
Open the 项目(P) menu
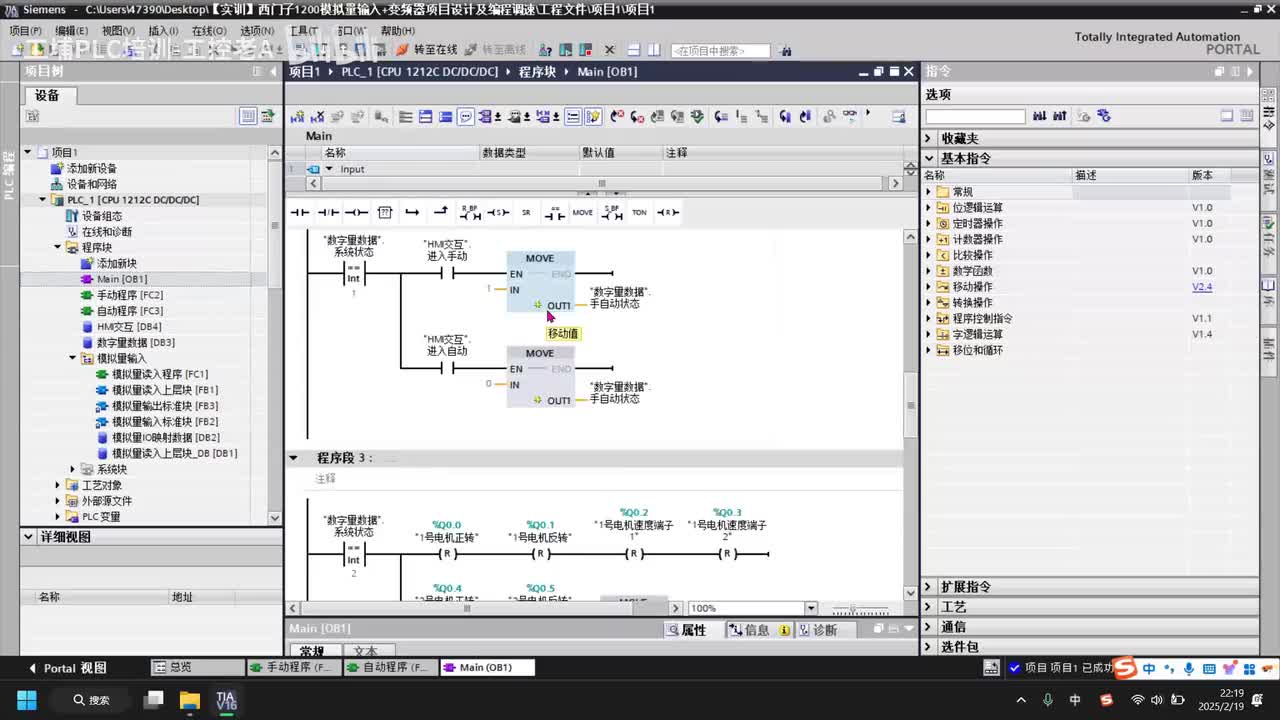click(x=26, y=31)
